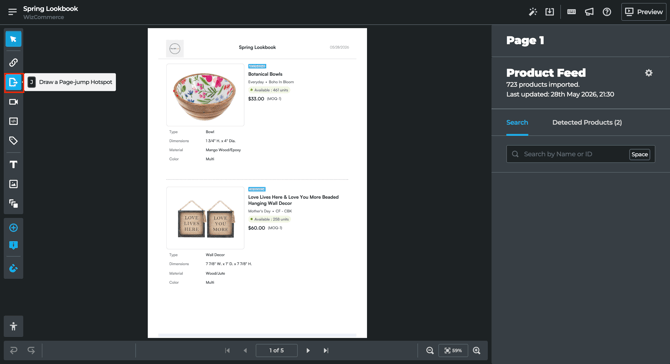Select the link hotspot tool
670x364 pixels.
[x=13, y=62]
